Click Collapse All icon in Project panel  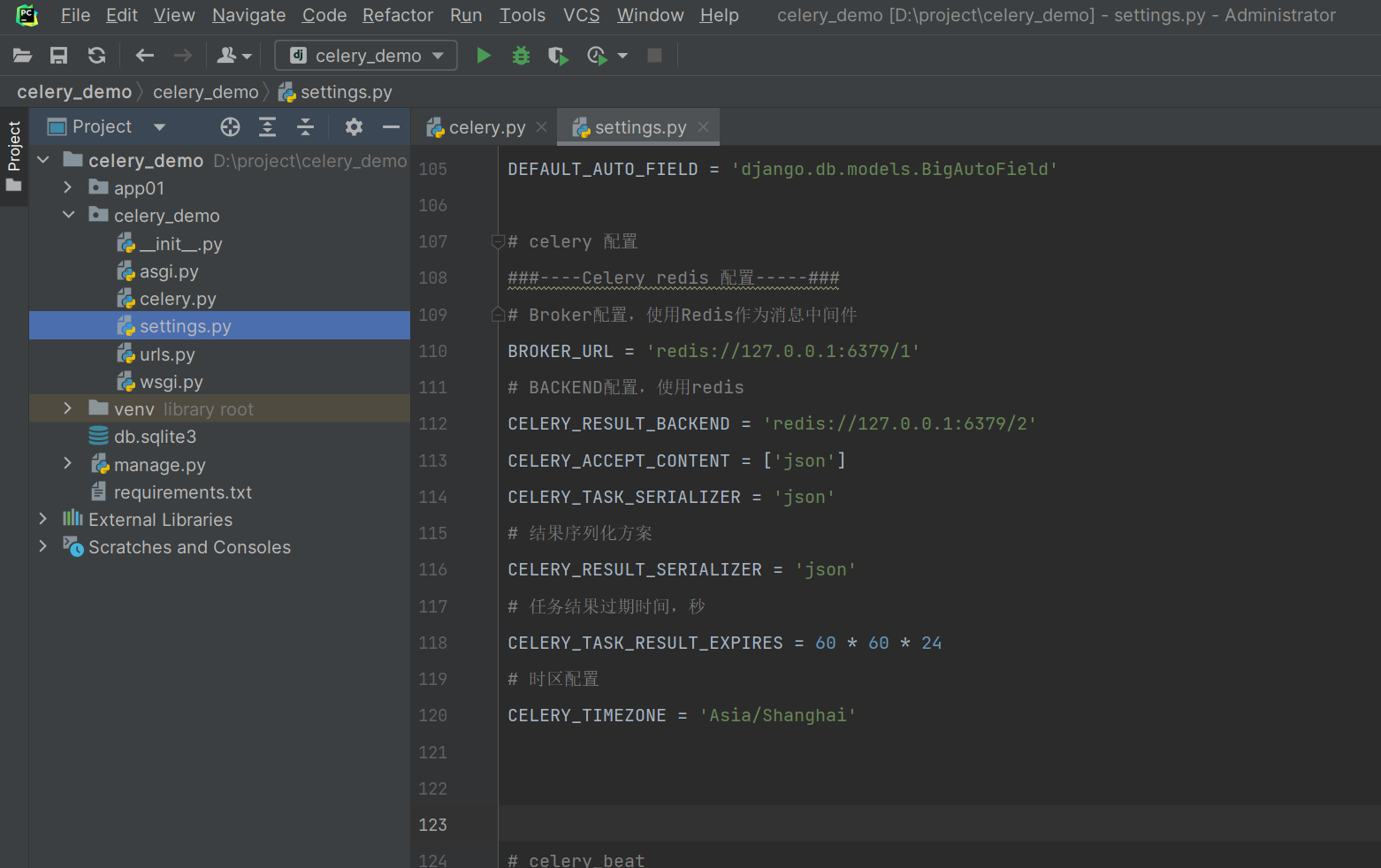tap(305, 127)
